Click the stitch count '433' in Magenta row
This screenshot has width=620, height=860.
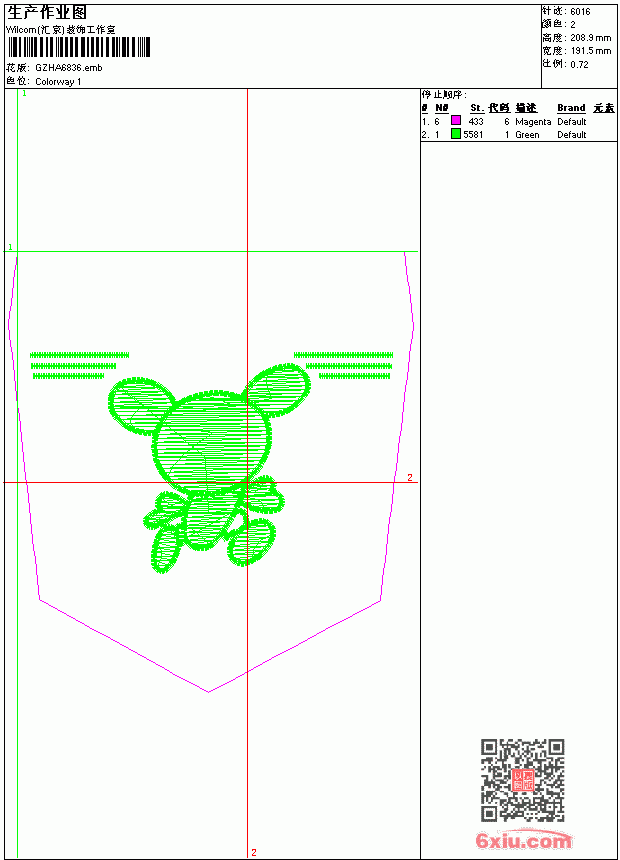(476, 122)
